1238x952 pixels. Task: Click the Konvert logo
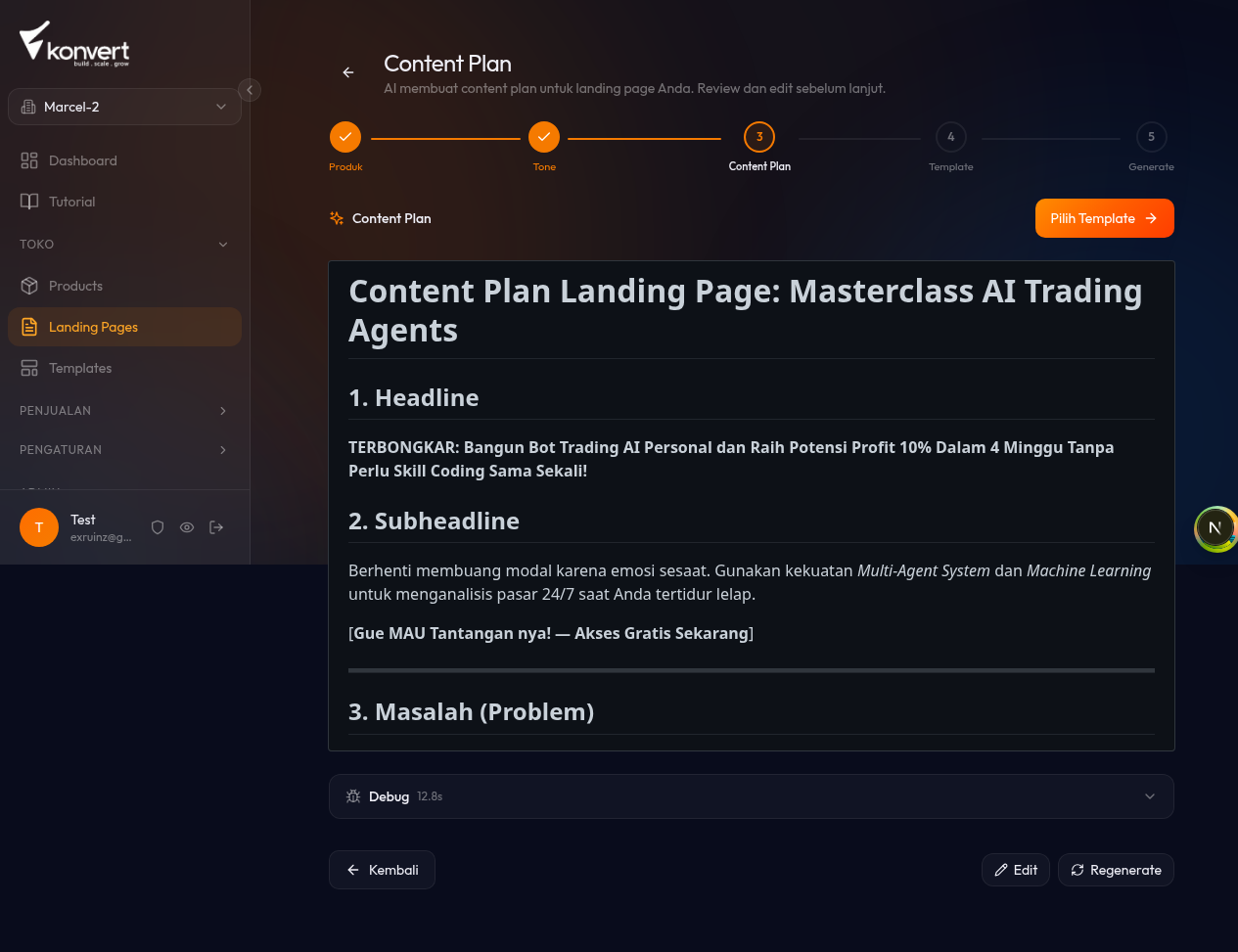74,43
